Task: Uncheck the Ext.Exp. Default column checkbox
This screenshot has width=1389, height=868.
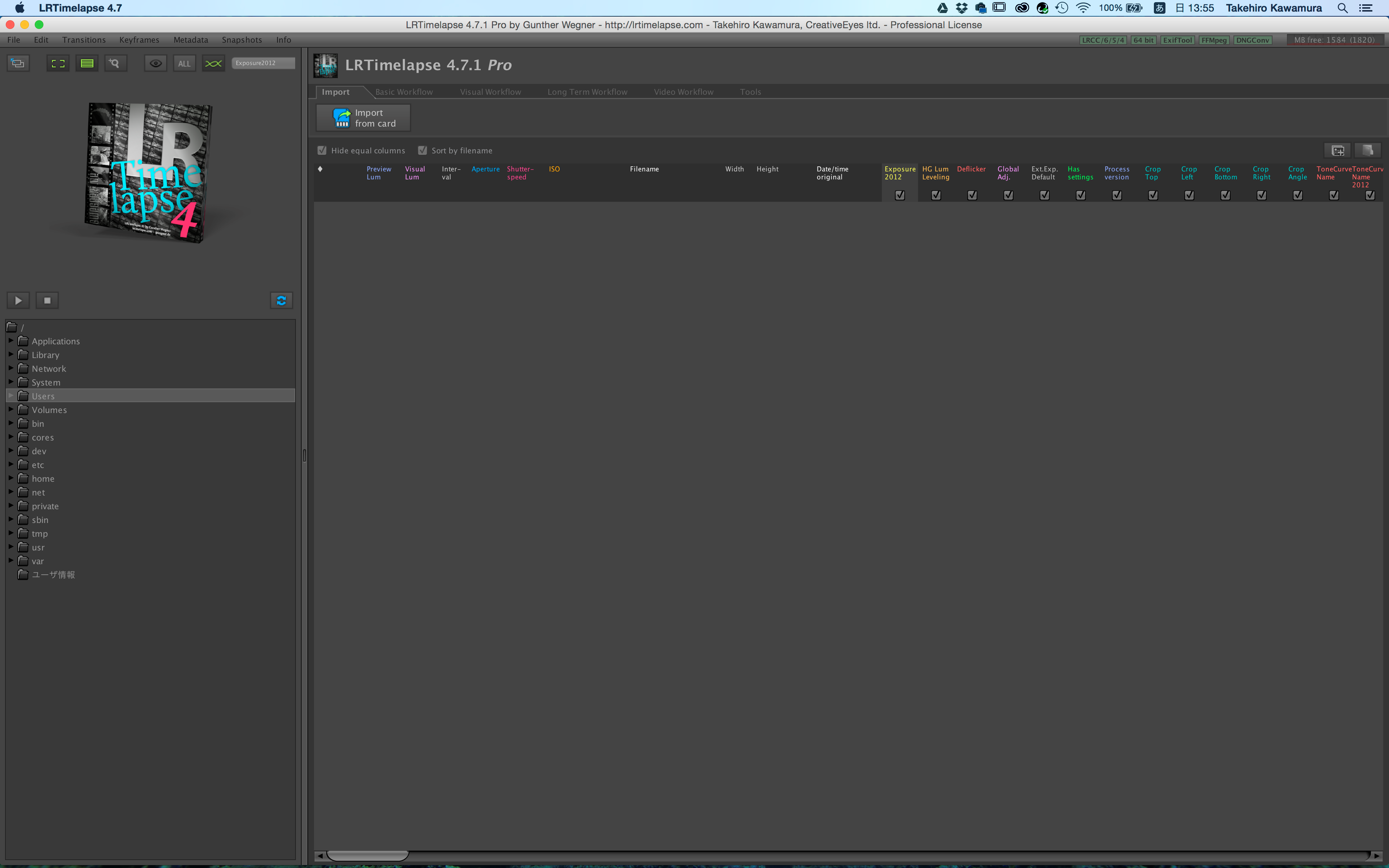Action: pyautogui.click(x=1045, y=195)
